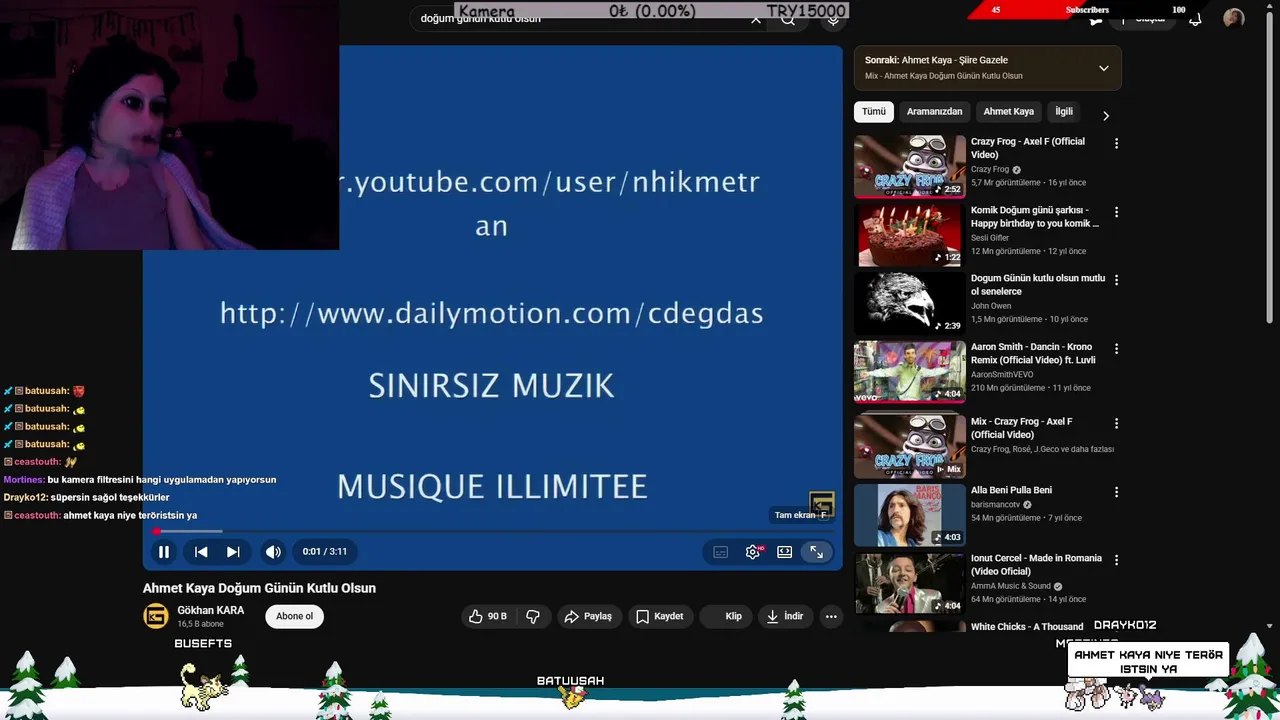Click the Ahmet Kaya Doğum Günün Kutlu Olsun title
1280x720 pixels.
click(259, 588)
